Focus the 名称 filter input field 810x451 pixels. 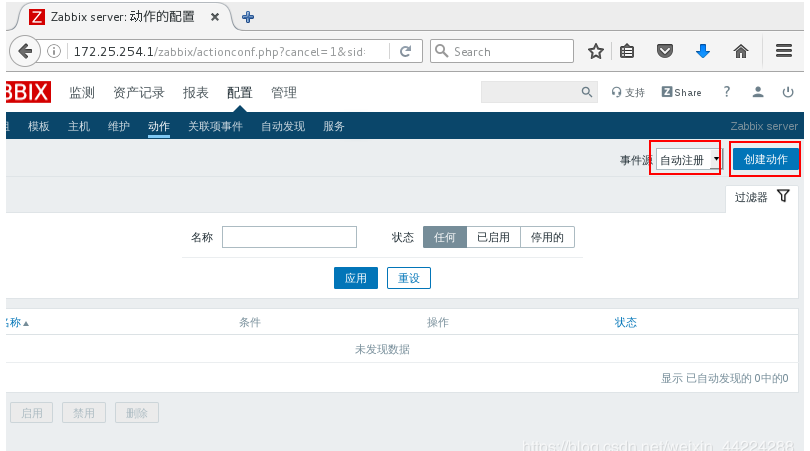(x=289, y=237)
